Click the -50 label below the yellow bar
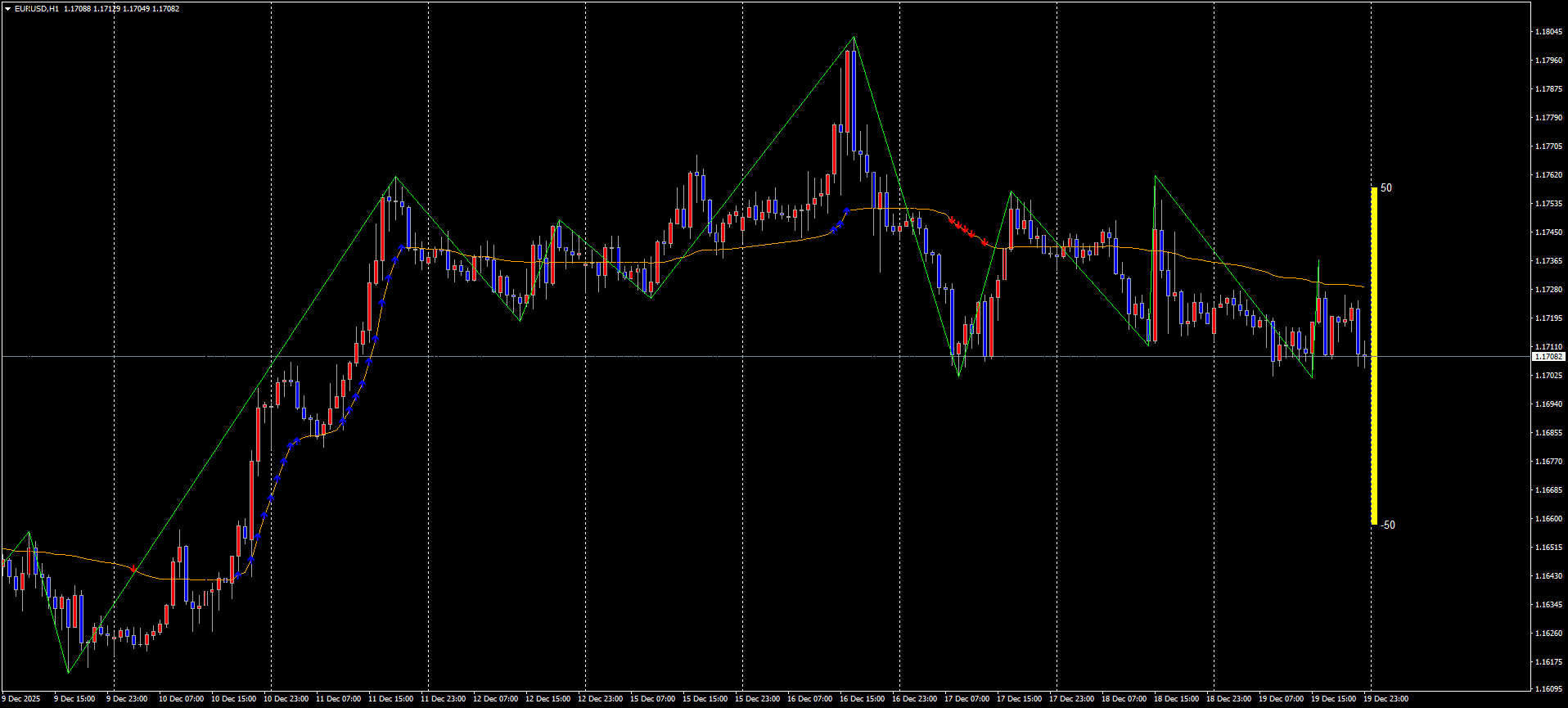This screenshot has height=708, width=1568. click(x=1388, y=525)
